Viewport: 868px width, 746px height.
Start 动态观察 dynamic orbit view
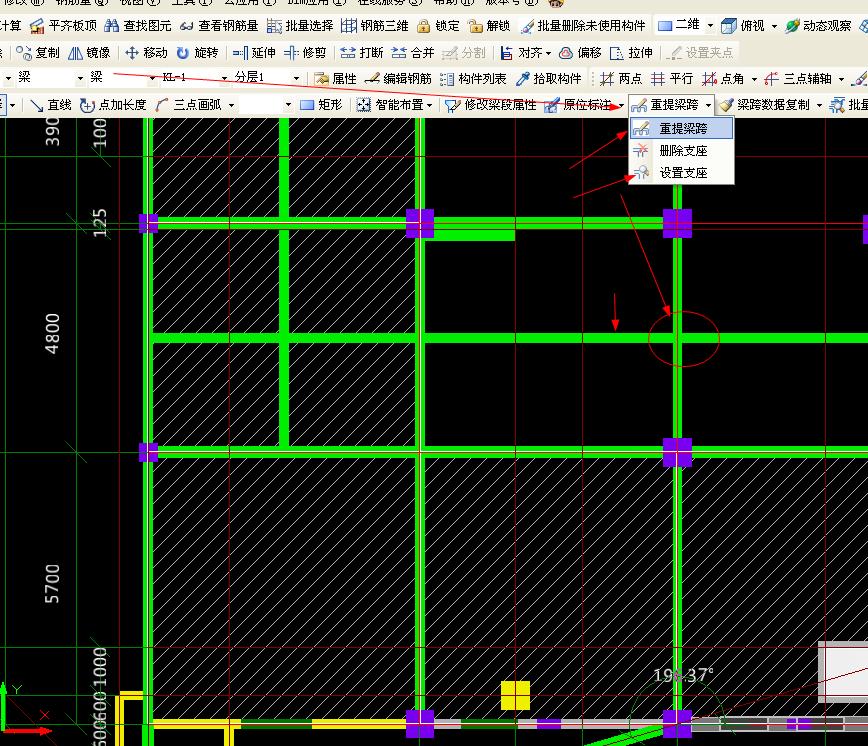(819, 25)
